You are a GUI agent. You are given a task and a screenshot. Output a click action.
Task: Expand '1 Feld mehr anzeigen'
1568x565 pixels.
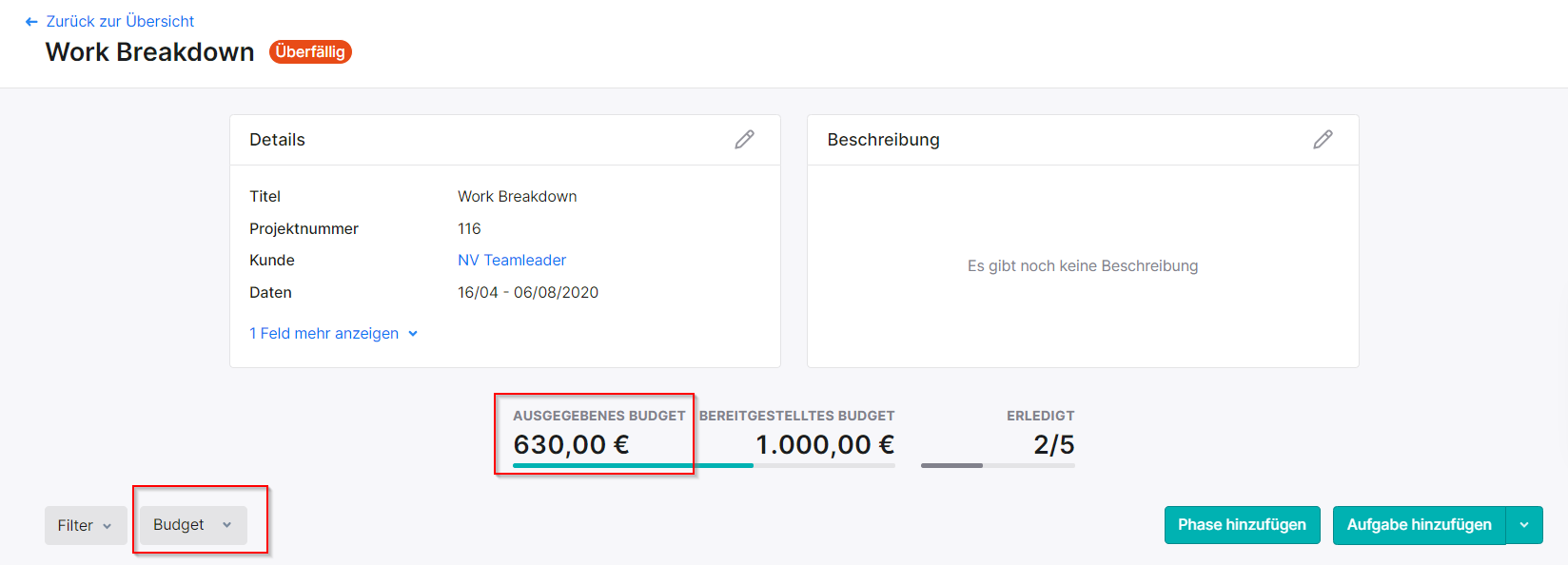(x=323, y=334)
